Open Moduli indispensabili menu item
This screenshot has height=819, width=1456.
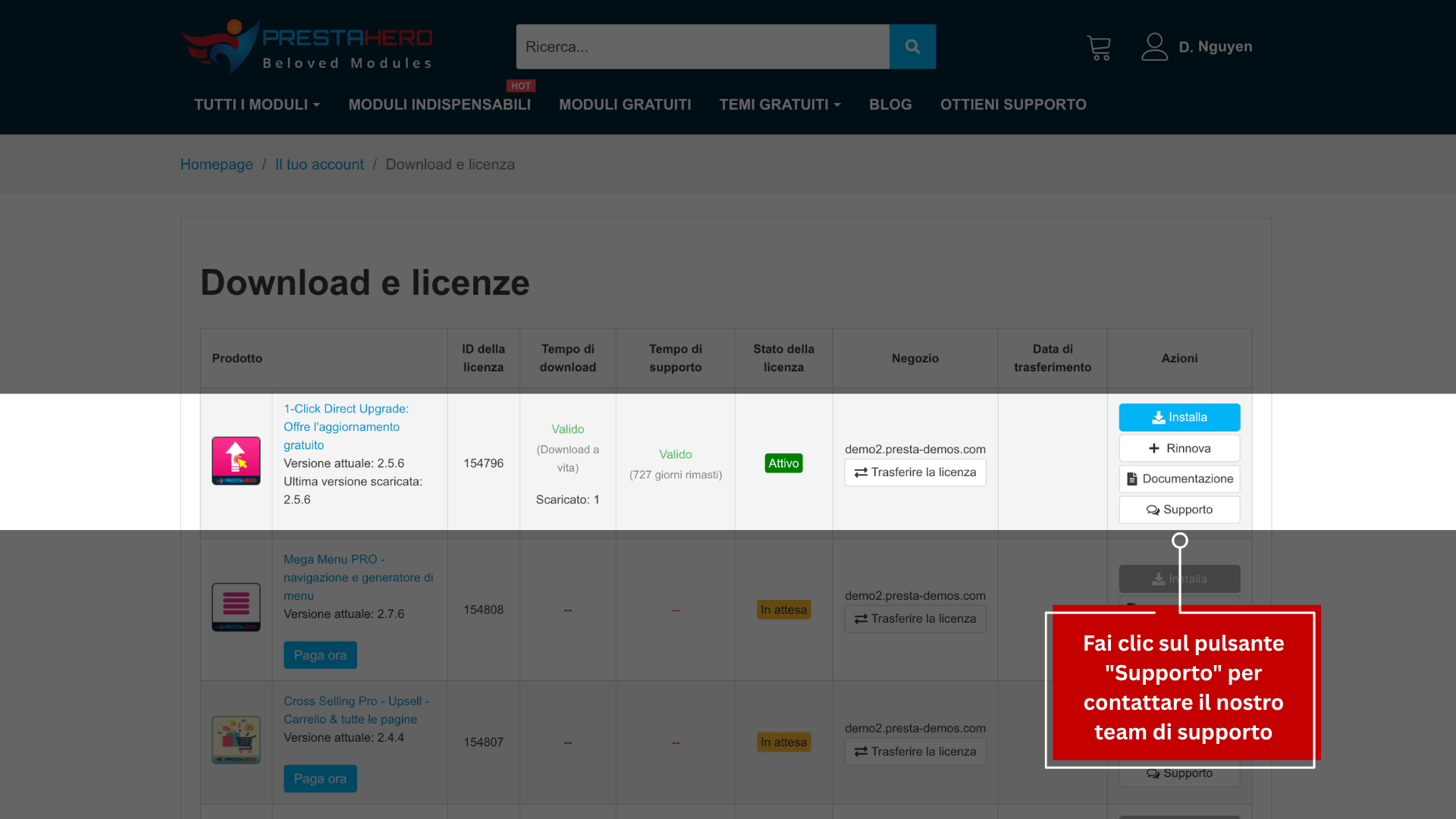tap(439, 105)
